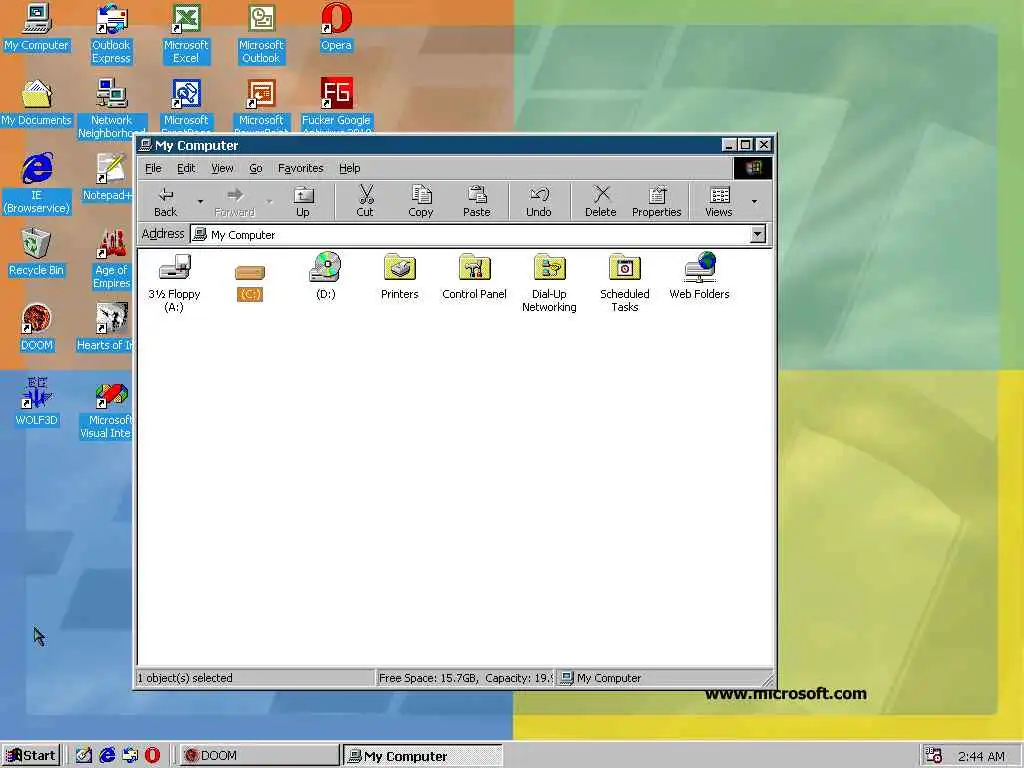1024x768 pixels.
Task: Select the Control Panel folder icon
Action: [474, 276]
